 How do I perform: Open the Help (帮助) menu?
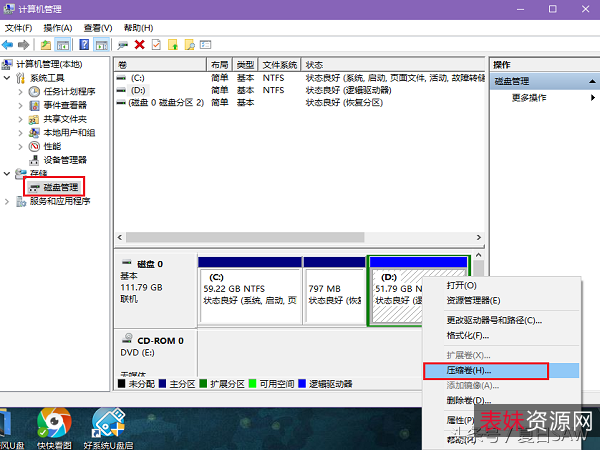coord(139,28)
